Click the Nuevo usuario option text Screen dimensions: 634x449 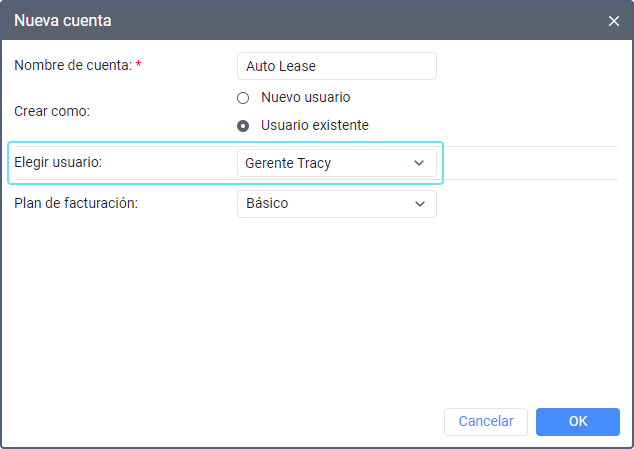[305, 98]
